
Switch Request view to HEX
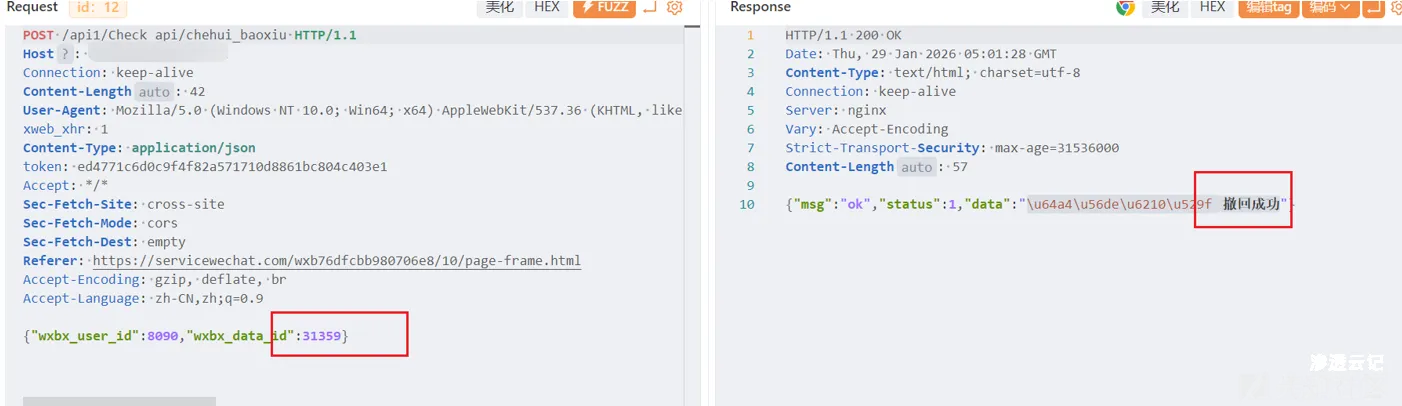tap(547, 7)
